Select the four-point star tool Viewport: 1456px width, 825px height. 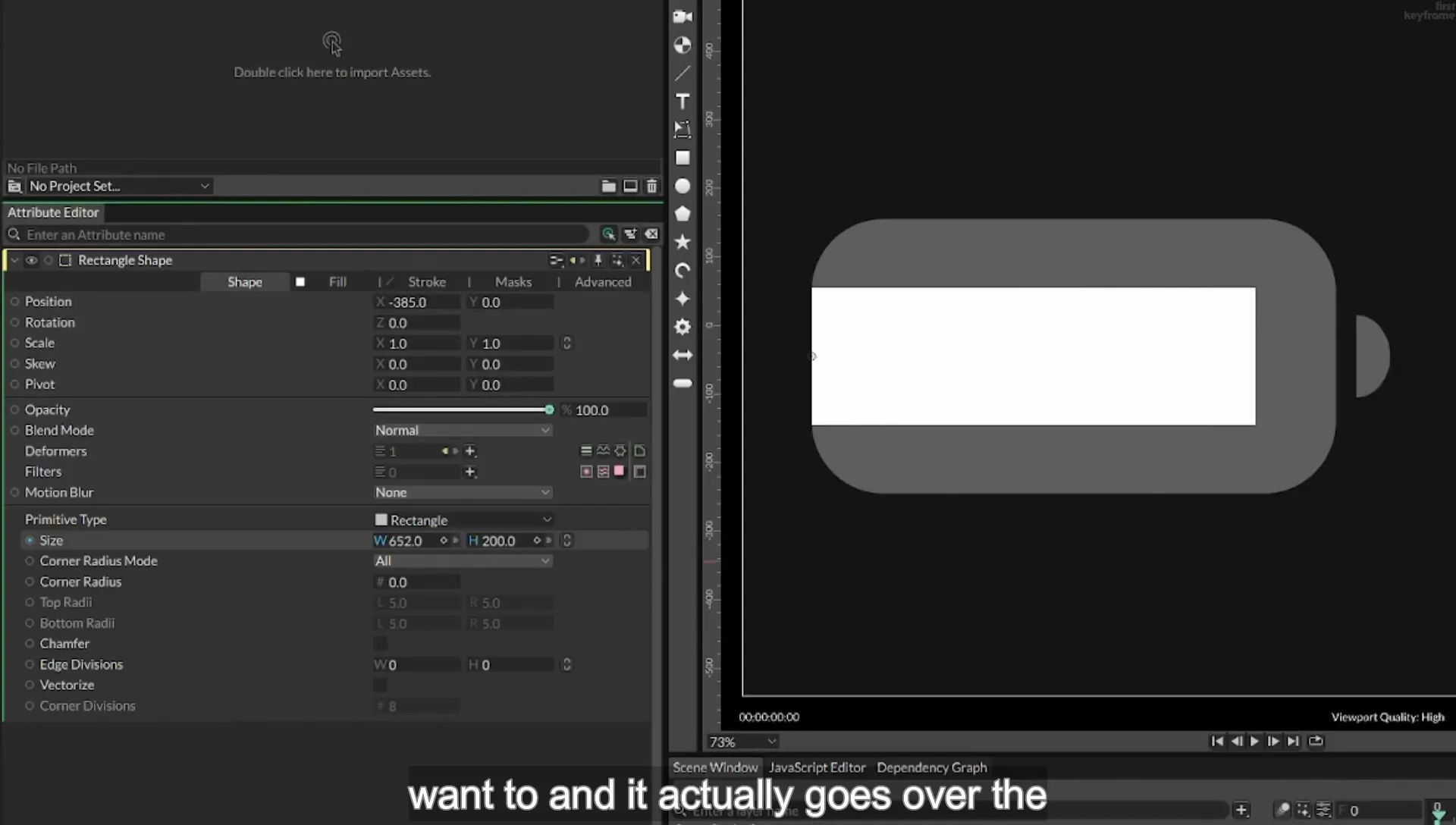[x=682, y=299]
